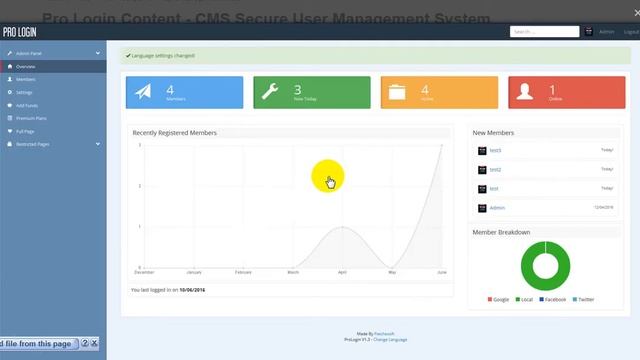Focus the Search input field
Screen dimensions: 640x360
pyautogui.click(x=544, y=31)
